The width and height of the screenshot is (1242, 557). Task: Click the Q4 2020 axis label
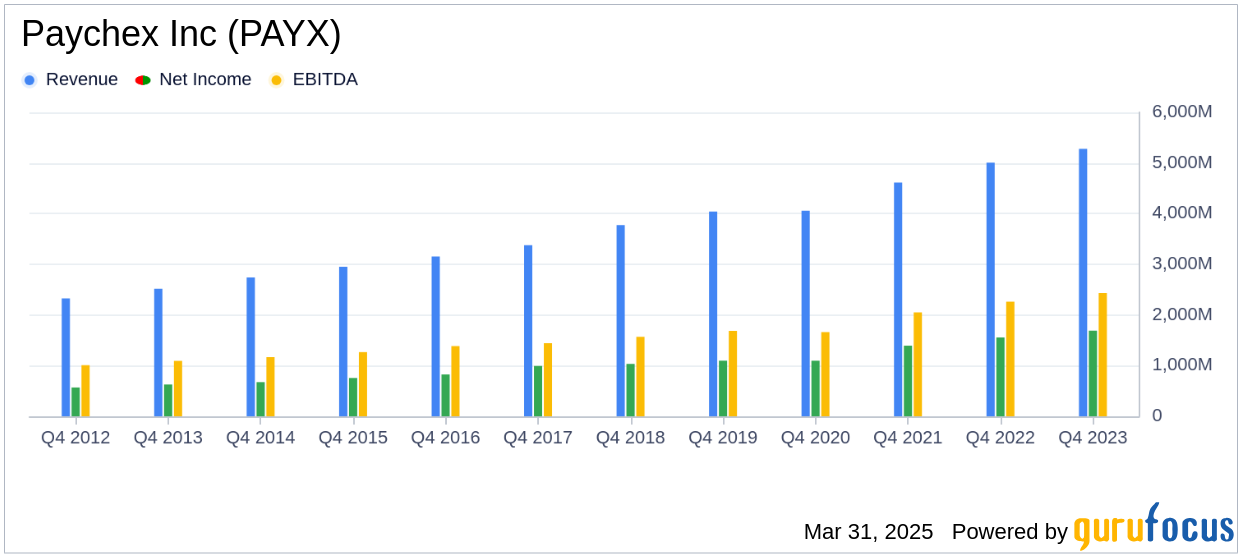816,438
